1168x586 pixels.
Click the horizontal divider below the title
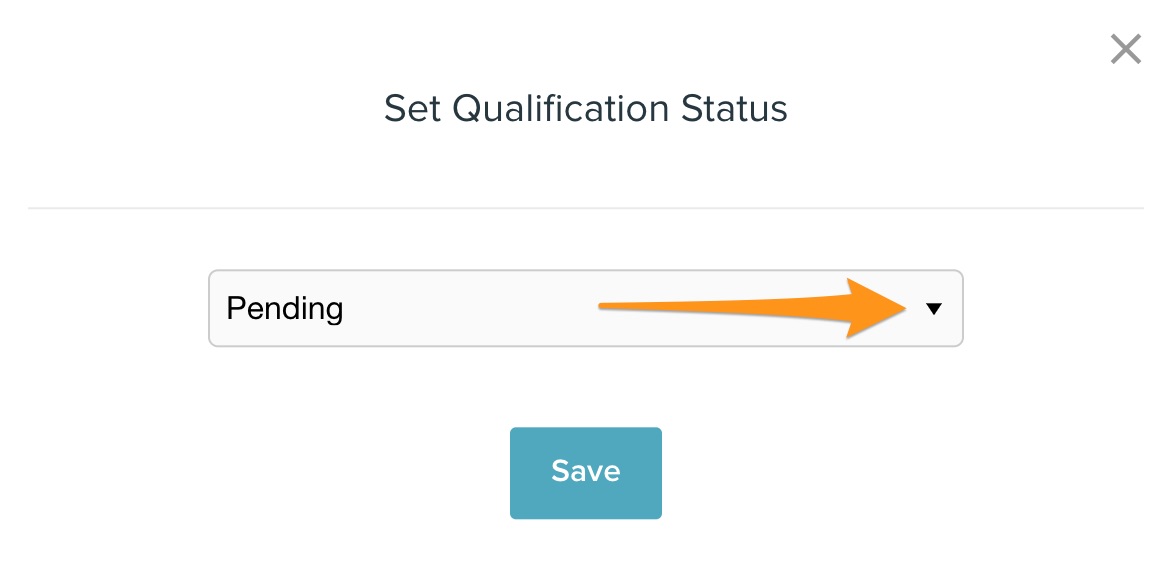point(585,208)
